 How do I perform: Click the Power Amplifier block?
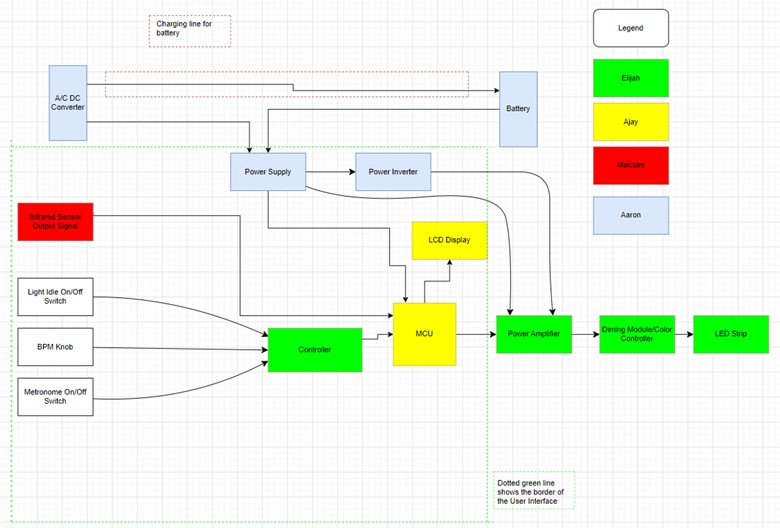tap(533, 333)
